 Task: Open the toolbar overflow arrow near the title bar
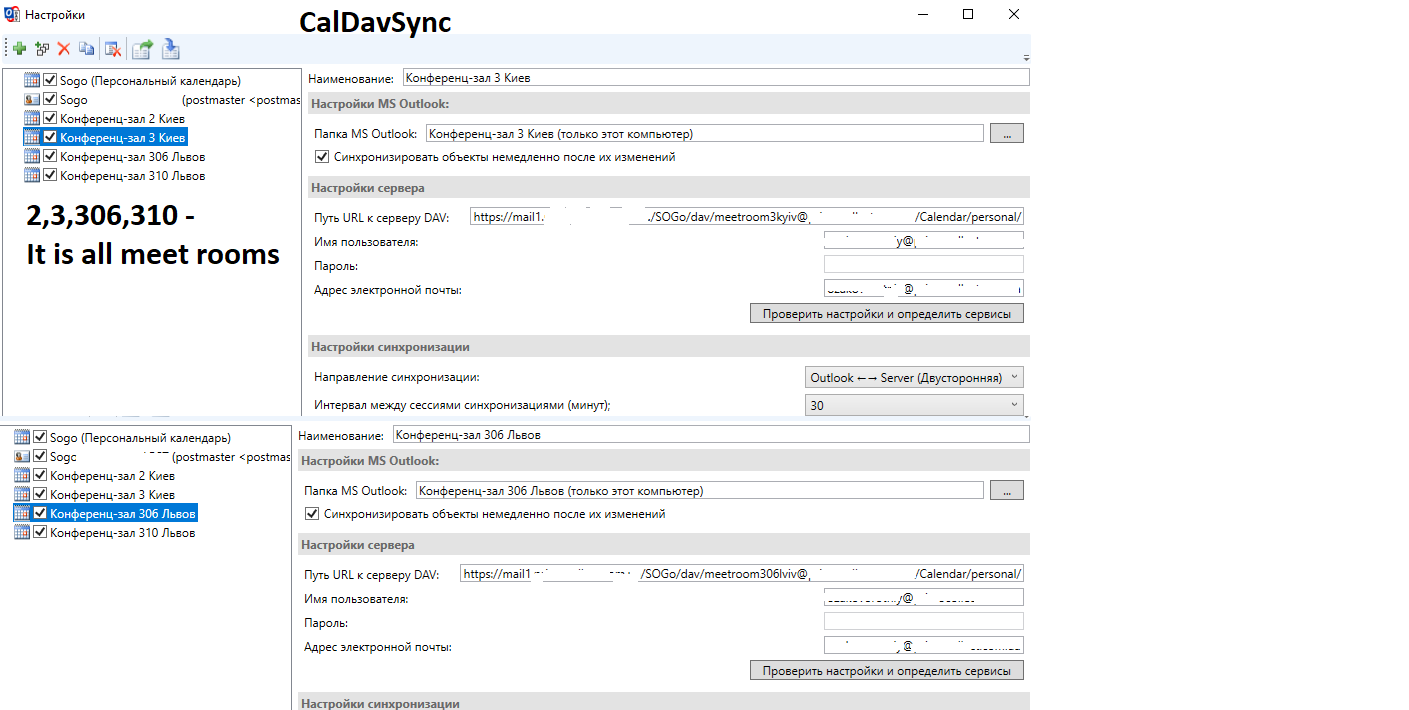coord(1026,58)
